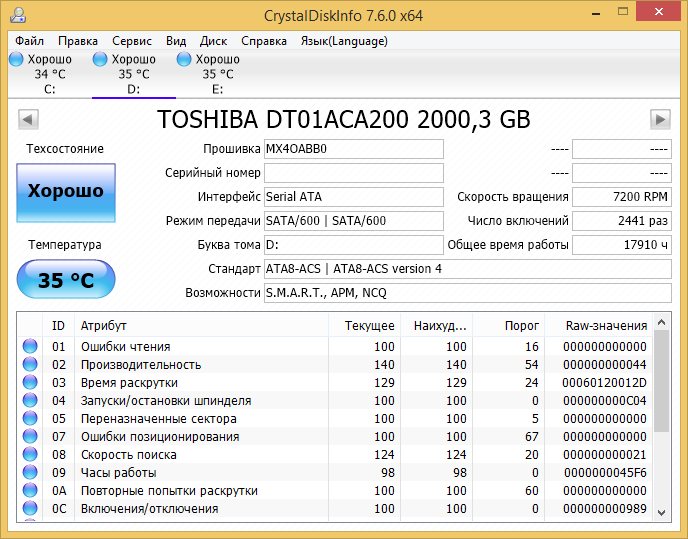Select drive D: status icon
Screen dimensions: 688x539
click(100, 59)
